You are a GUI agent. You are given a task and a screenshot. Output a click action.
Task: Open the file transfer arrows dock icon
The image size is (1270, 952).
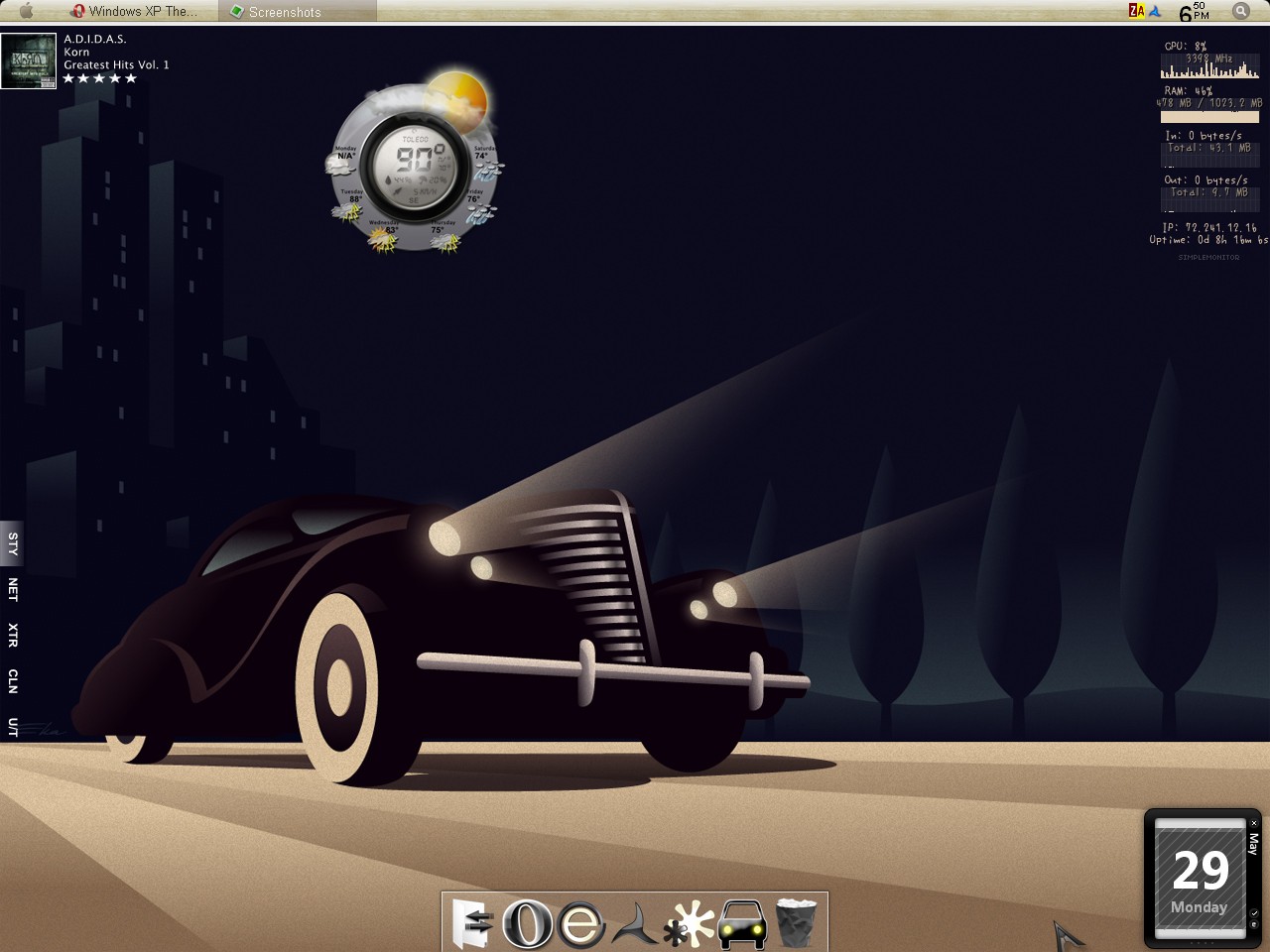[472, 922]
